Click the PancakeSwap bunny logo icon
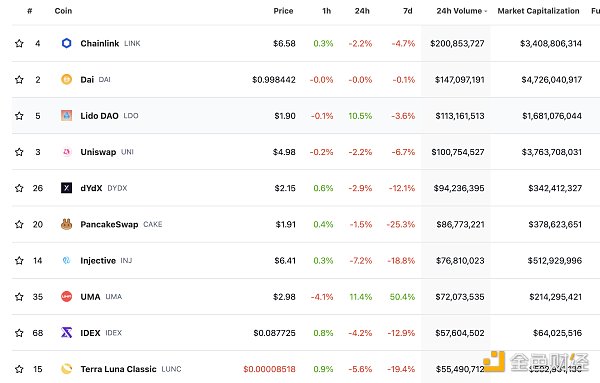 tap(66, 224)
